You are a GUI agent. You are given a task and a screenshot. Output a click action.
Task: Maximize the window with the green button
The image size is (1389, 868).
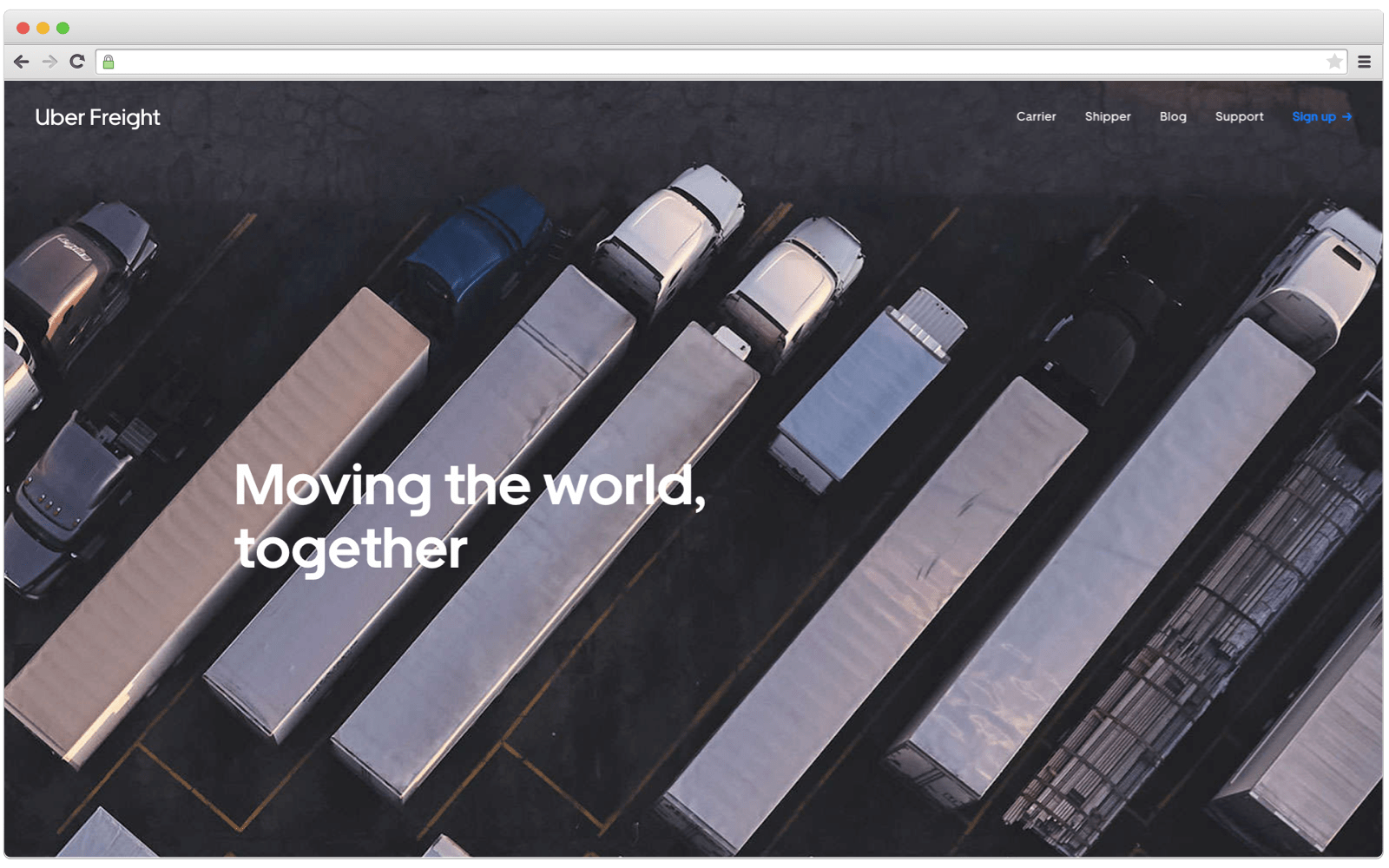coord(63,28)
